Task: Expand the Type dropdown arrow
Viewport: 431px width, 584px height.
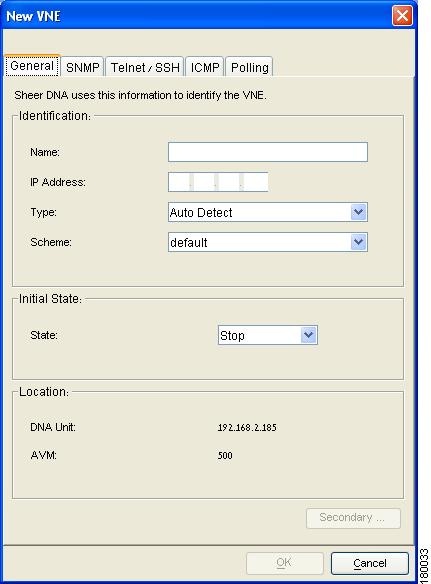Action: 358,212
